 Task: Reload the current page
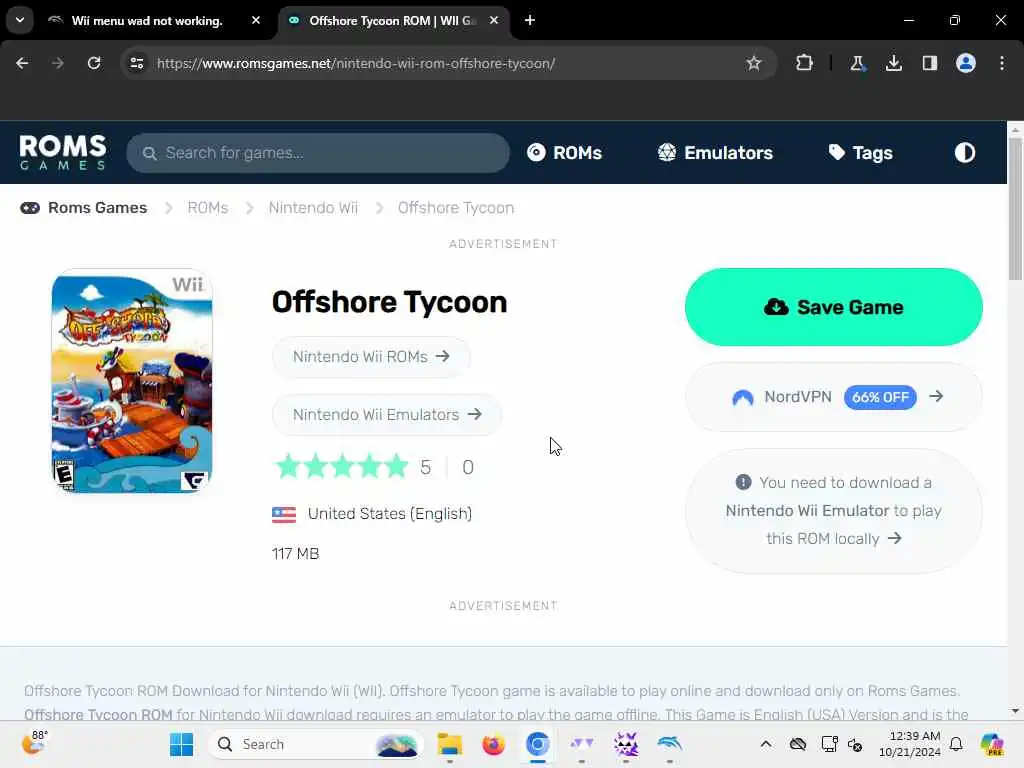click(x=94, y=63)
